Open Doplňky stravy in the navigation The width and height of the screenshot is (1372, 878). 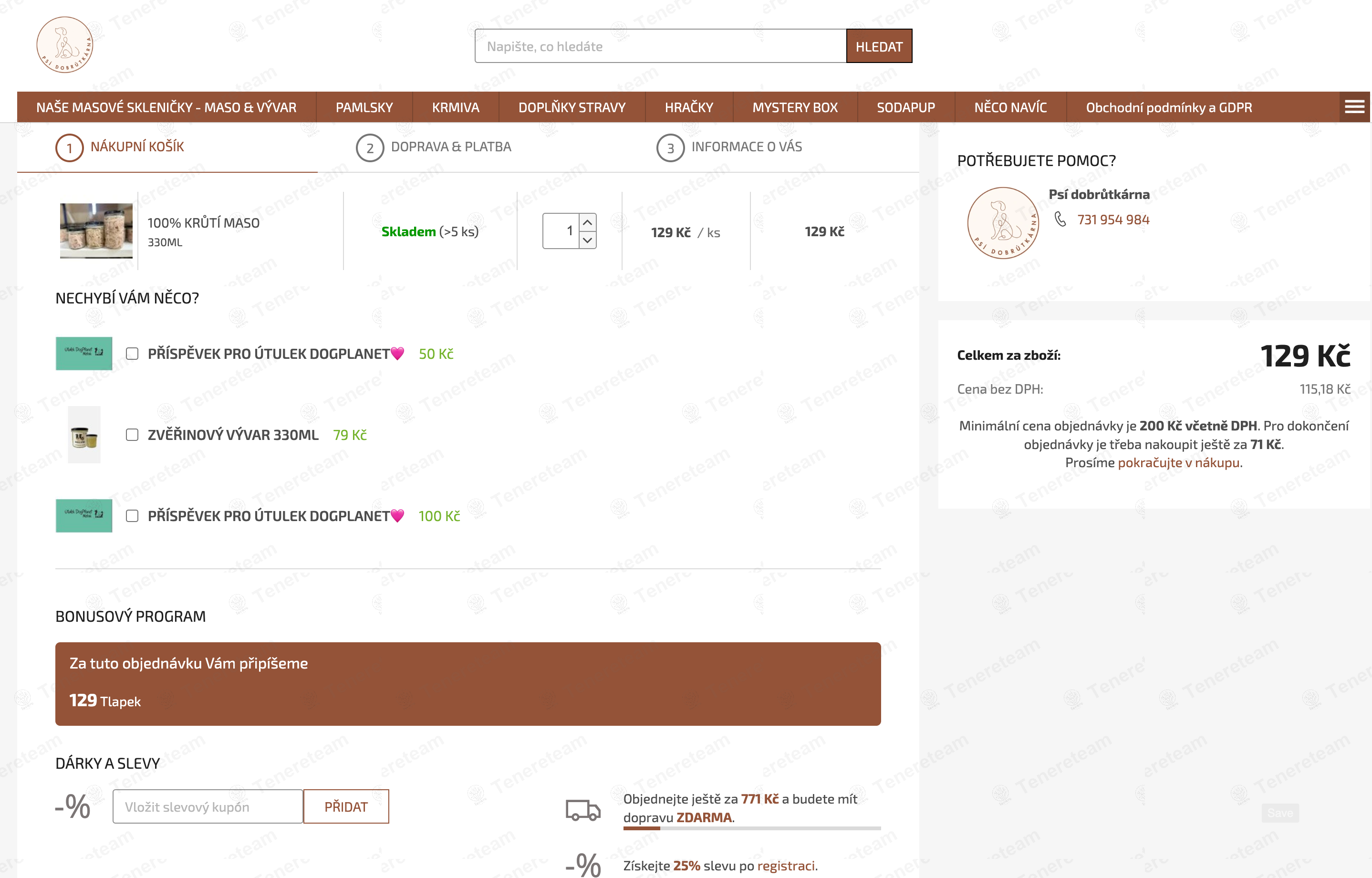pyautogui.click(x=572, y=107)
